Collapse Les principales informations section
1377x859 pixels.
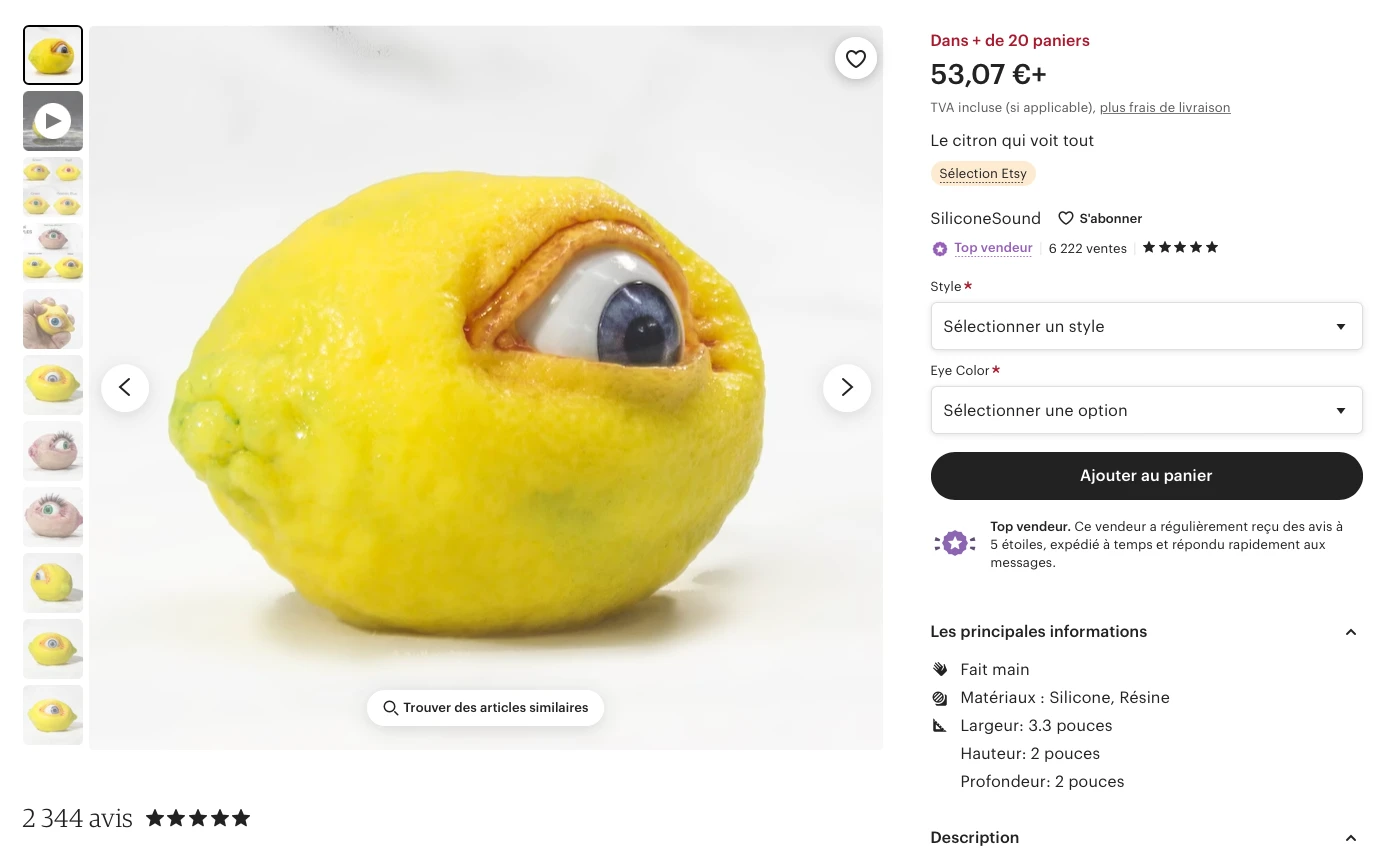[x=1350, y=632]
